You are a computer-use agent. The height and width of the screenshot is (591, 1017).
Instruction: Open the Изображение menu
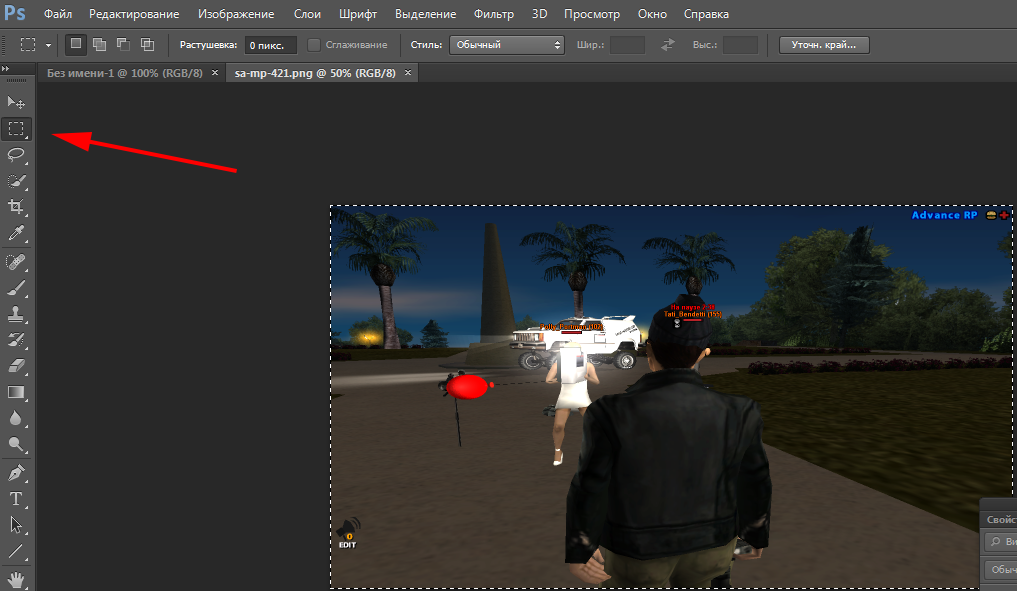236,14
